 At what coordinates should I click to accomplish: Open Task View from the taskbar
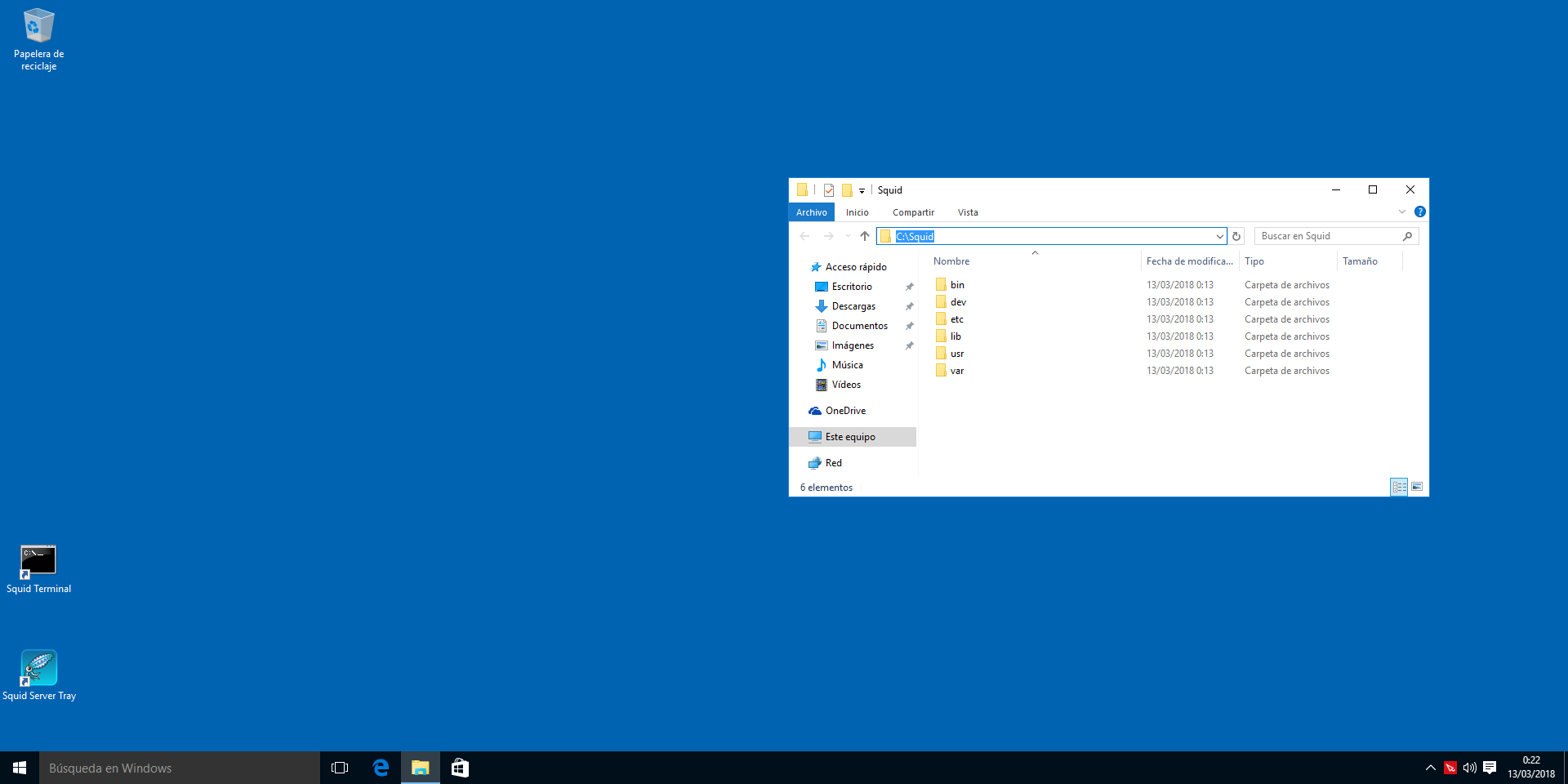click(x=340, y=768)
